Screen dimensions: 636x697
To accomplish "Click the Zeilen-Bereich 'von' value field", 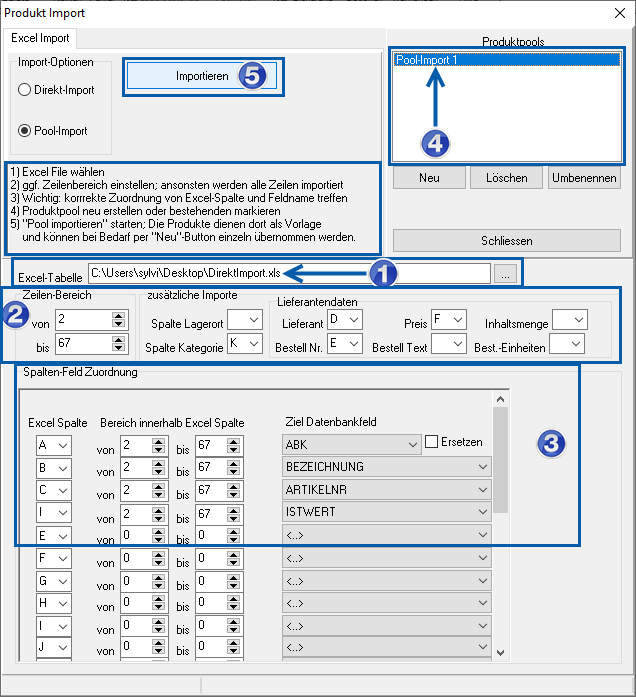I will point(84,320).
